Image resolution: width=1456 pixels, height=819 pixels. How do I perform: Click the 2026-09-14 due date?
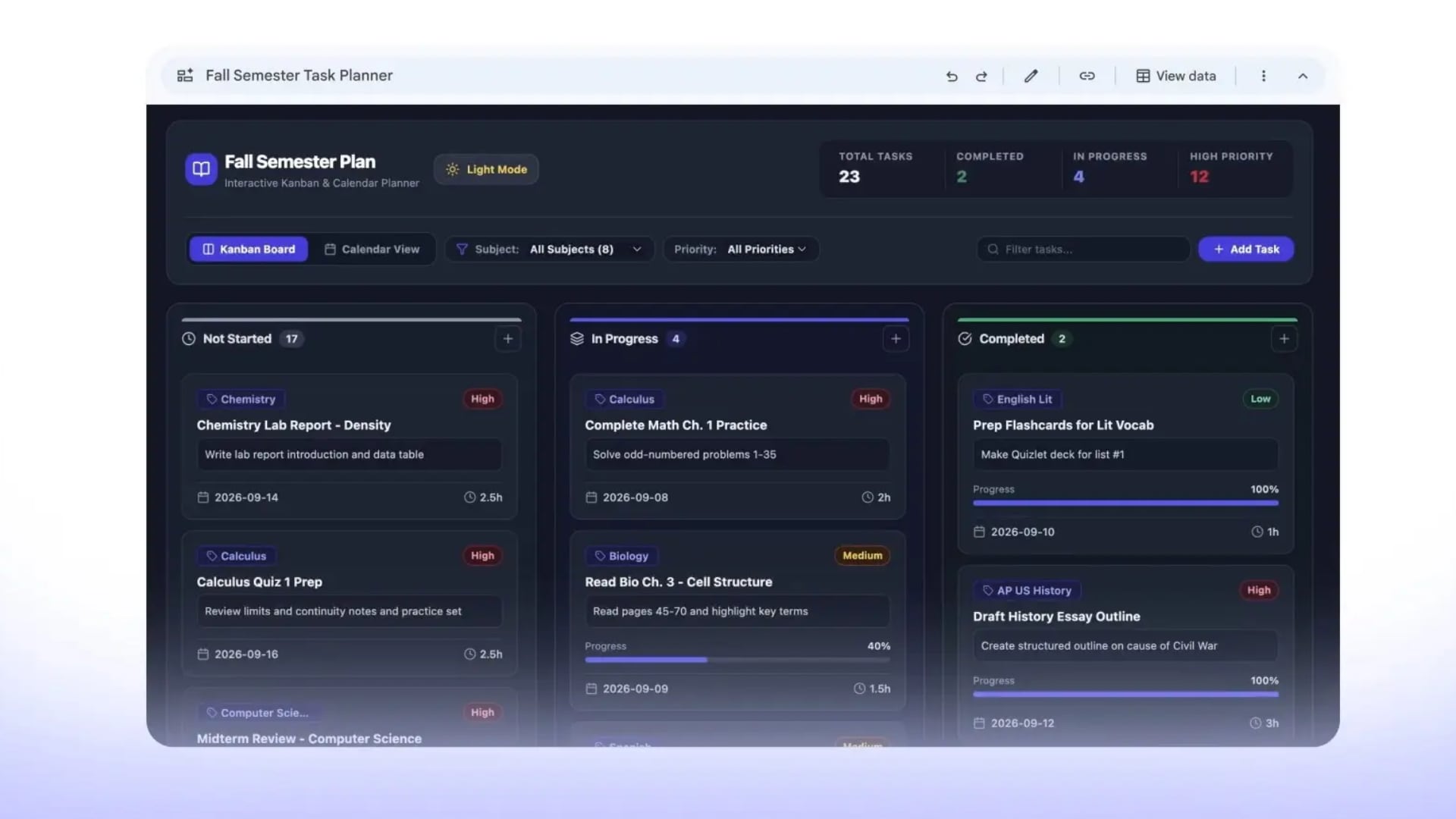(x=238, y=497)
